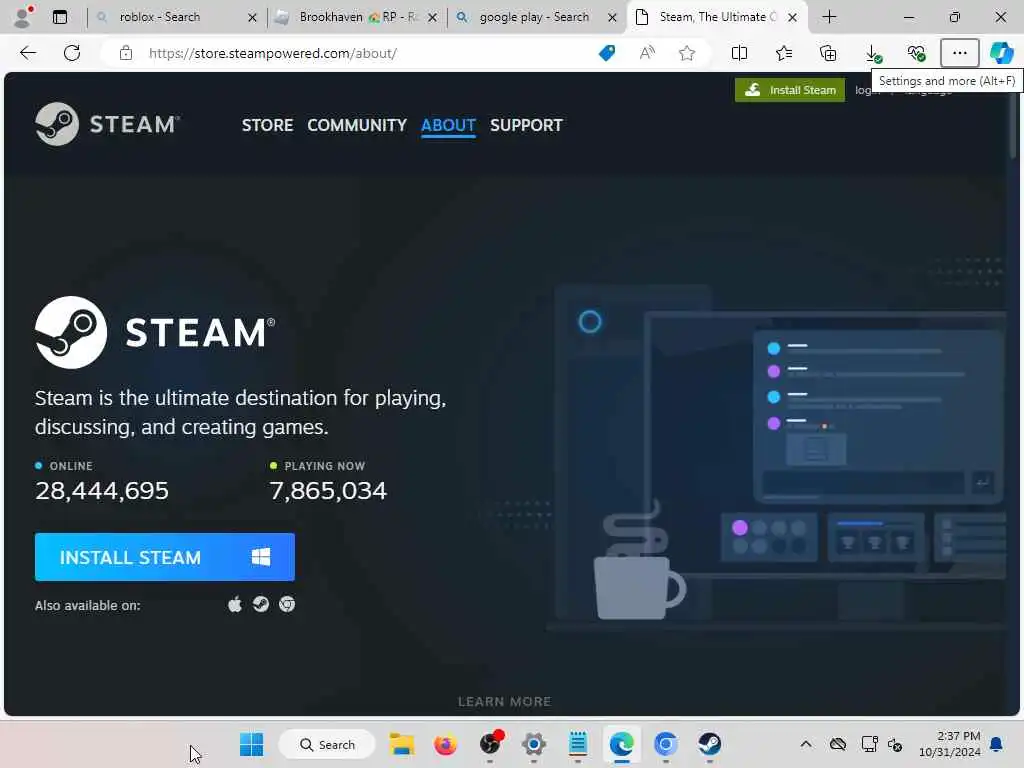
Task: Switch to the Brookhaven RP tab
Action: (x=357, y=17)
